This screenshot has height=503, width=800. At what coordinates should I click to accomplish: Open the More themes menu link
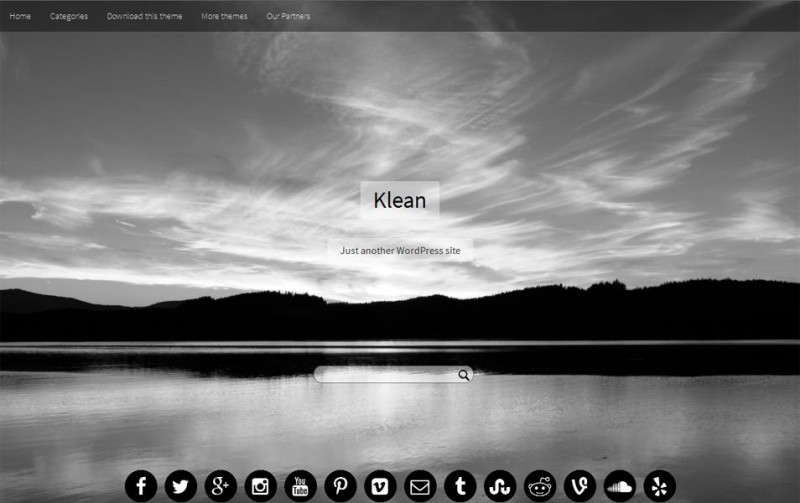point(224,16)
